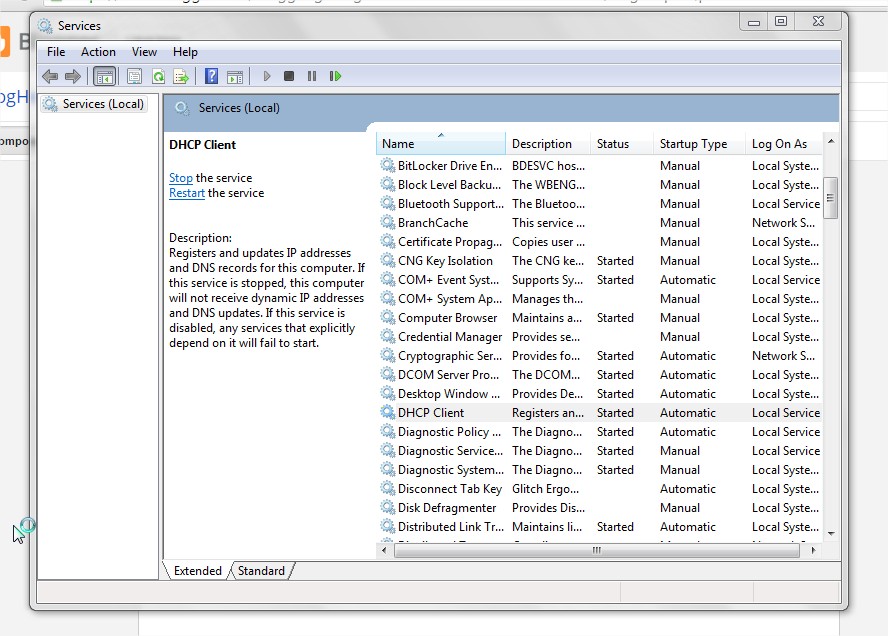Click the gear icon beside BitLocker Drive Encryption
This screenshot has height=636, width=888.
[387, 165]
